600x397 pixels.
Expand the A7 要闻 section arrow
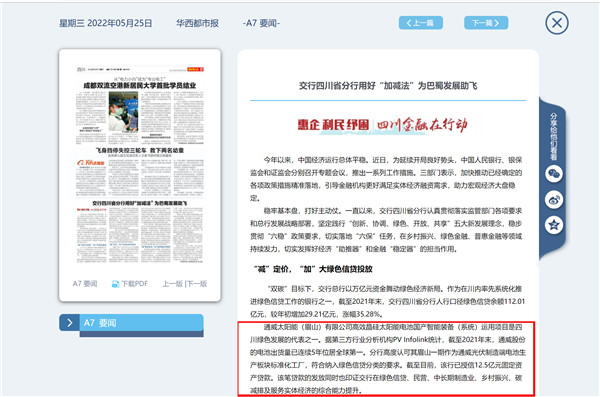click(69, 323)
